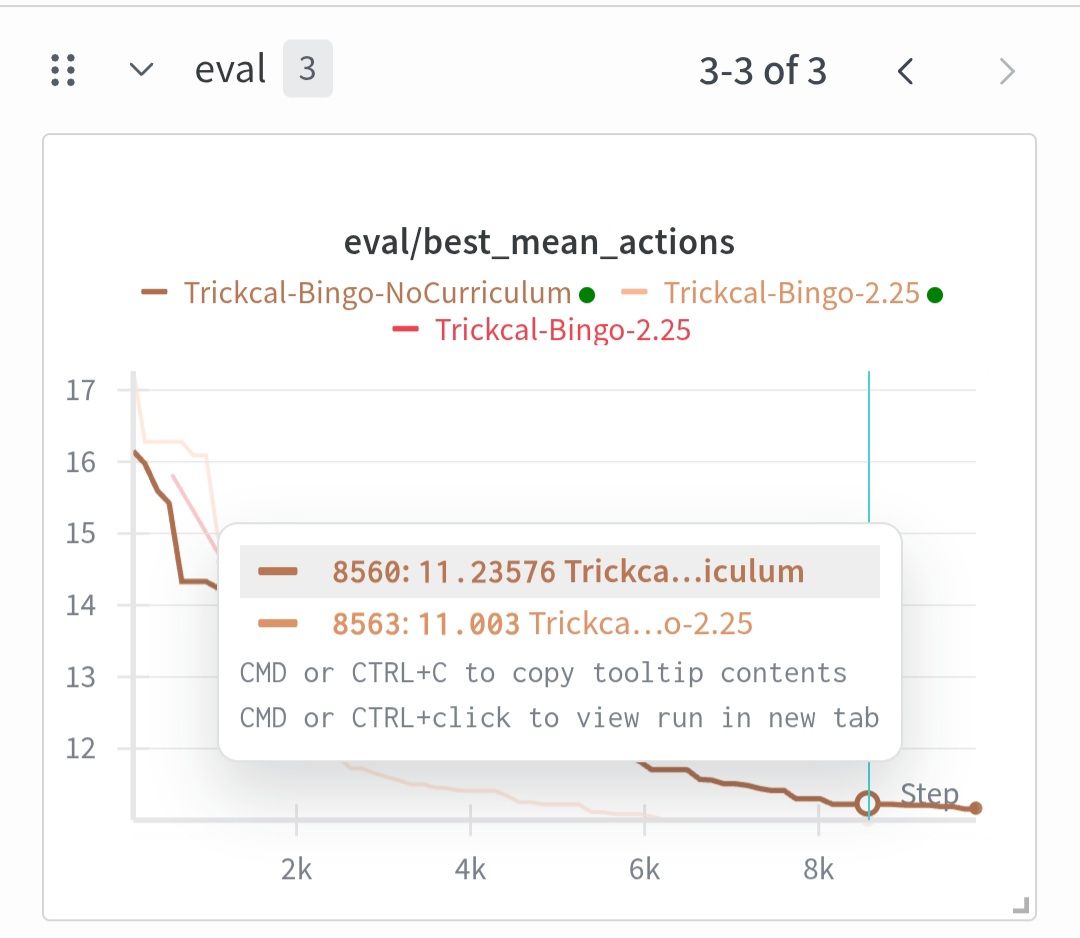
Task: Toggle Trickcal-Bingo-NoCurriculum legend entry
Action: point(377,293)
